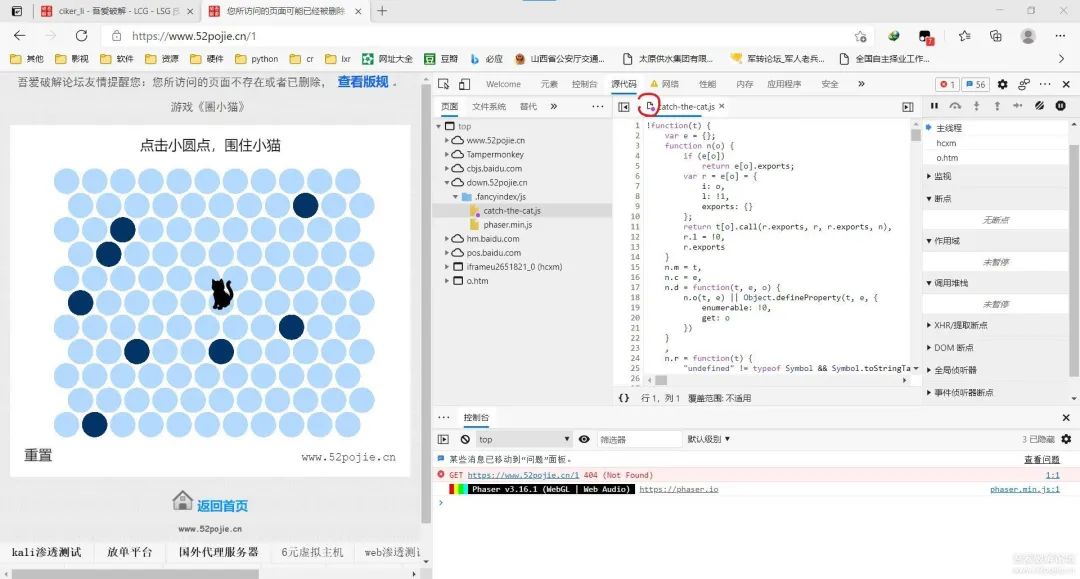Click the eye live expression icon
The width and height of the screenshot is (1080, 579).
pos(584,439)
